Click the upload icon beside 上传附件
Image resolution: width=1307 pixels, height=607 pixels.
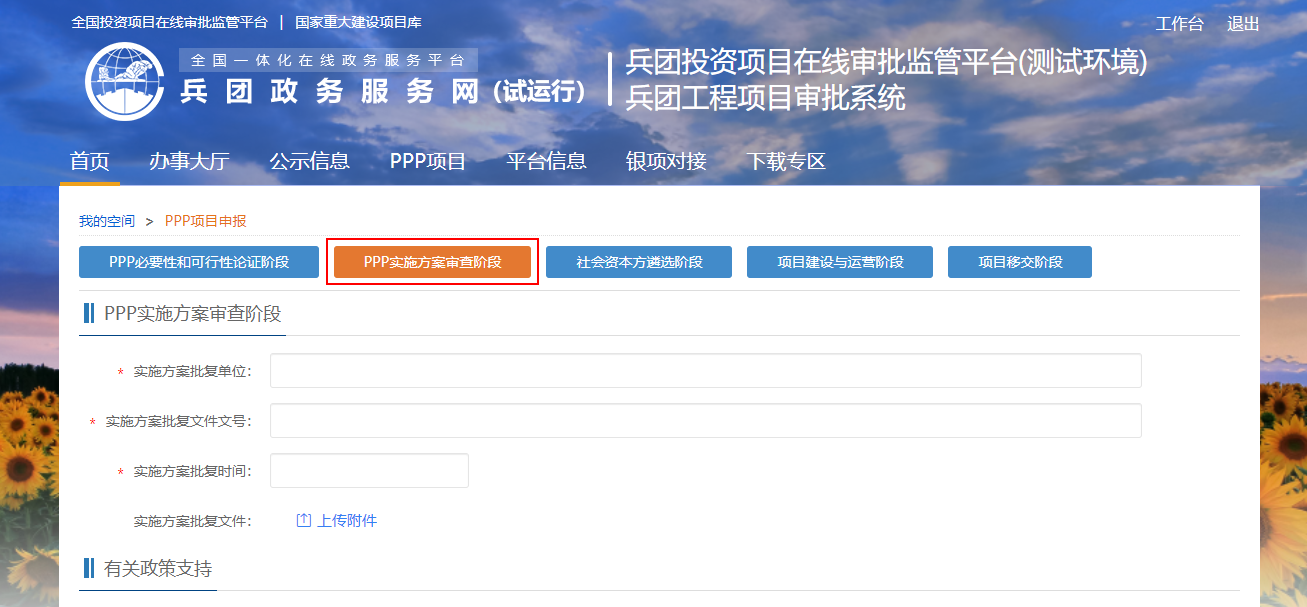[x=304, y=521]
